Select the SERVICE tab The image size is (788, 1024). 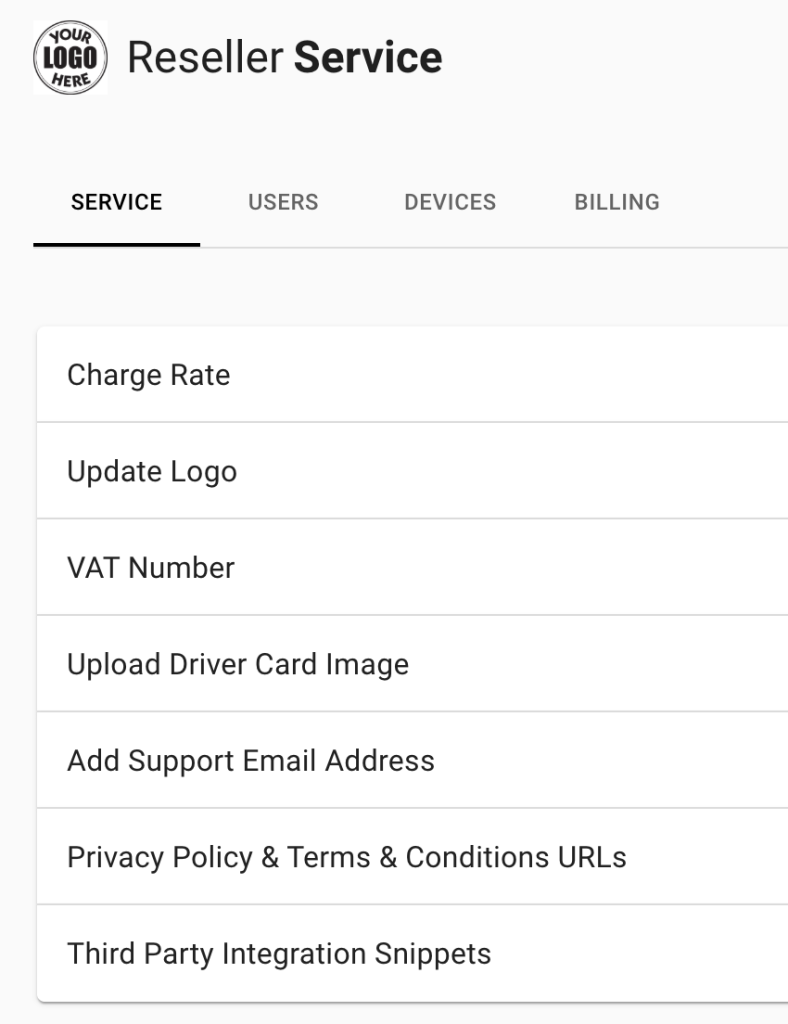pyautogui.click(x=116, y=202)
